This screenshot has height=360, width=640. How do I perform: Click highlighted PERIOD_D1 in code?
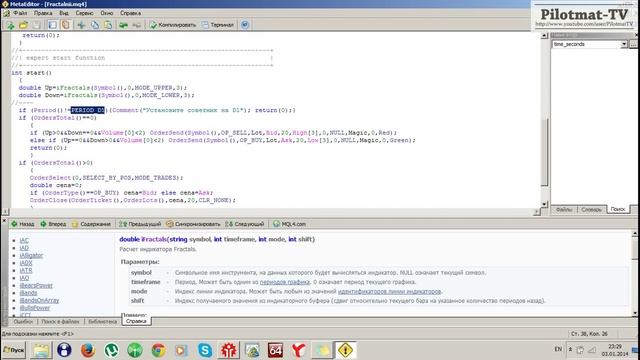[x=88, y=110]
